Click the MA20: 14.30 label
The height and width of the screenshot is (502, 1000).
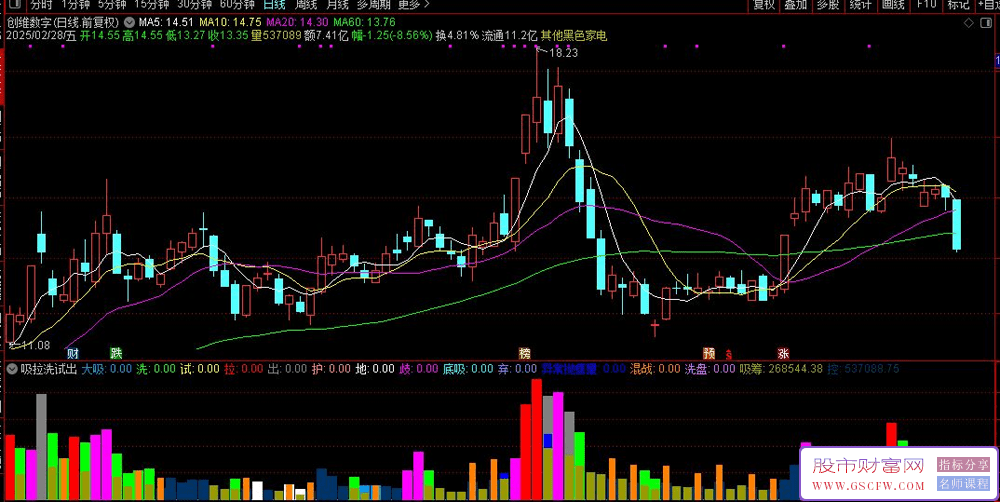(298, 22)
